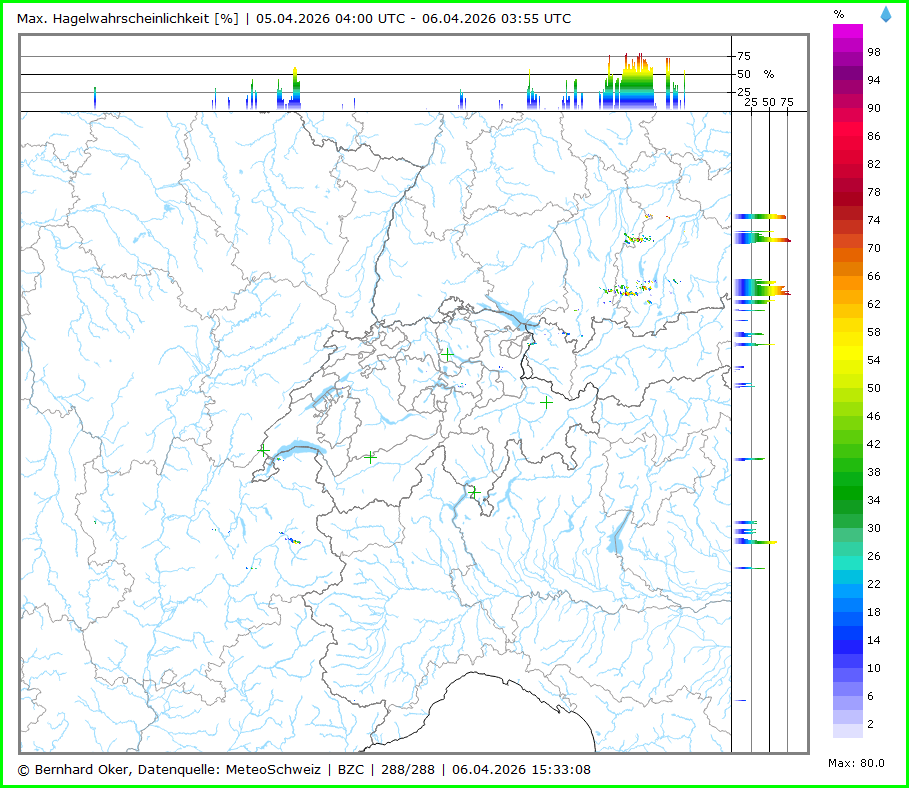The height and width of the screenshot is (788, 909).
Task: Select the magenta 98% legend color
Action: coord(848,51)
